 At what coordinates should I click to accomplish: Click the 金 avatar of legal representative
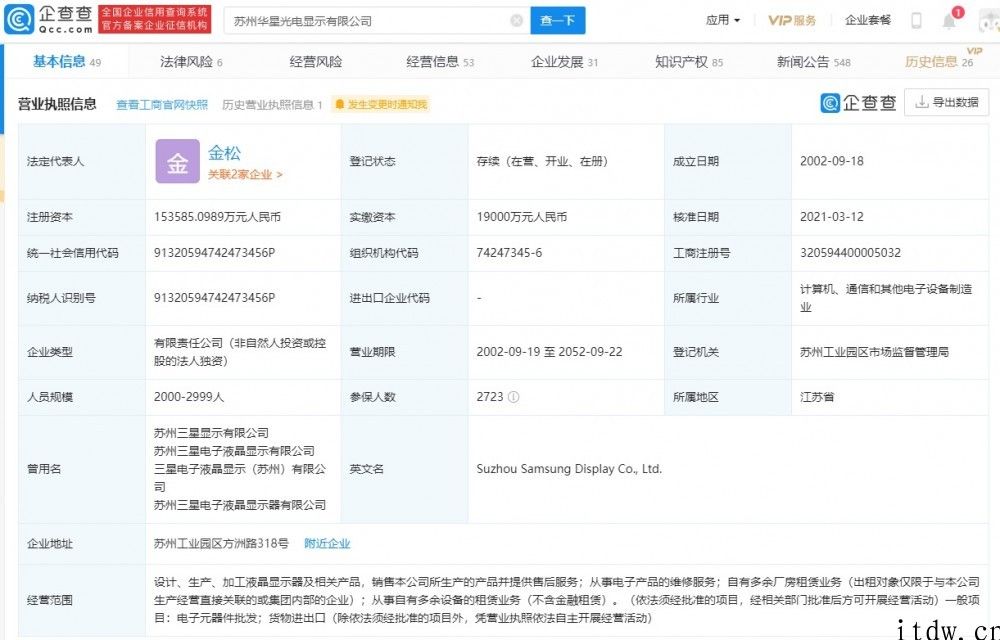point(177,161)
